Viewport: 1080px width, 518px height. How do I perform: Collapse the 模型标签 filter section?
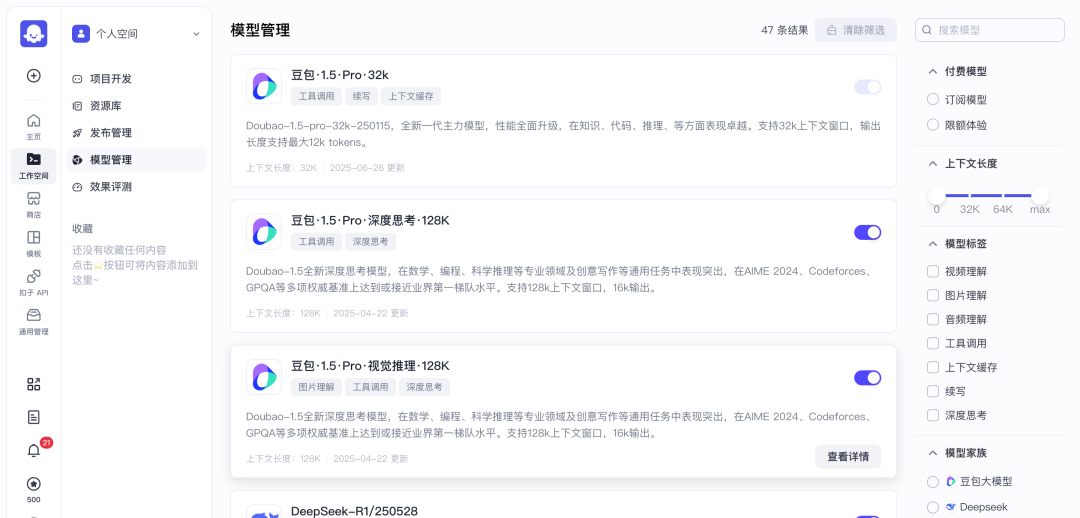933,244
